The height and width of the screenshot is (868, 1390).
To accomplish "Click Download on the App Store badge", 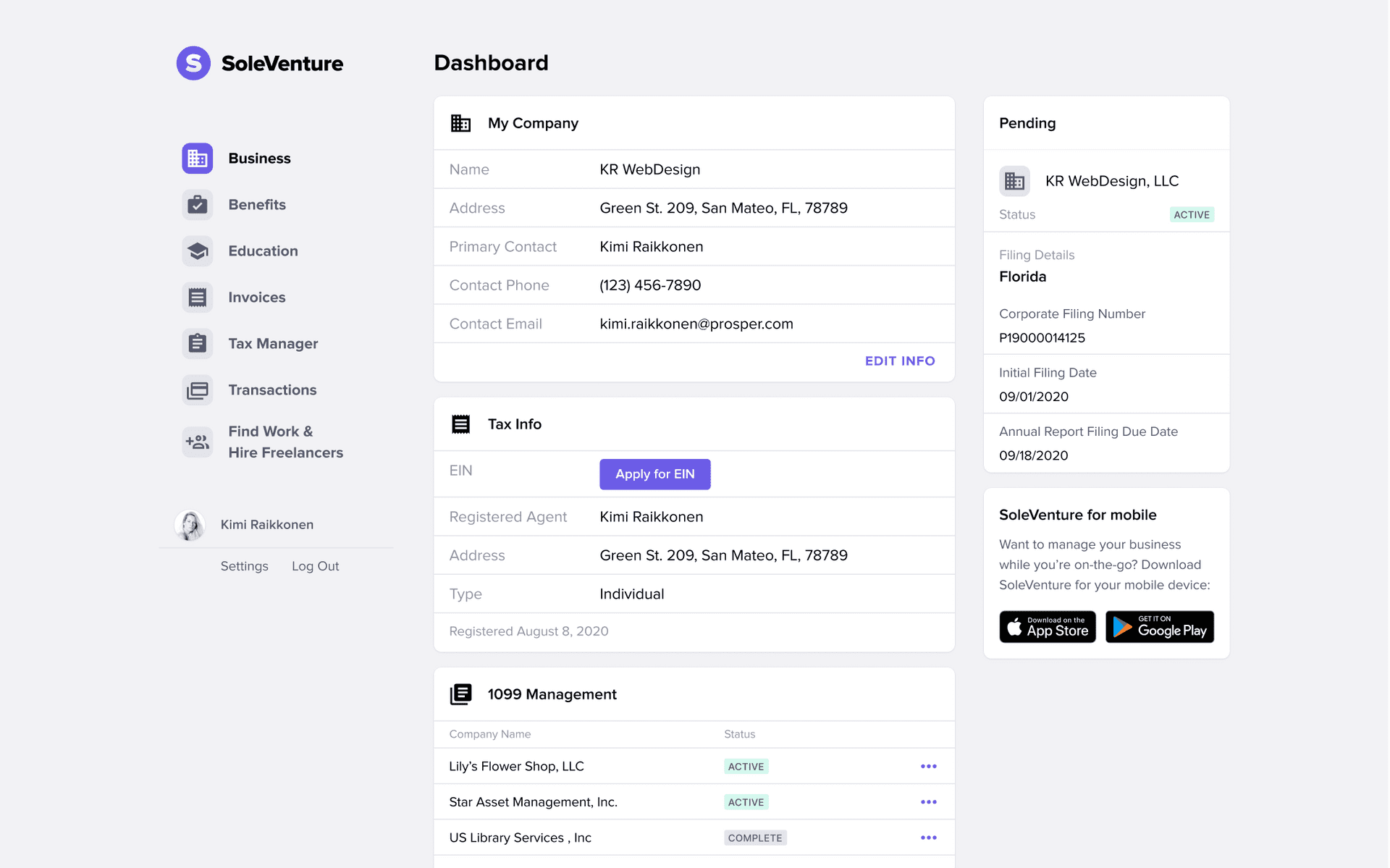I will click(x=1047, y=627).
